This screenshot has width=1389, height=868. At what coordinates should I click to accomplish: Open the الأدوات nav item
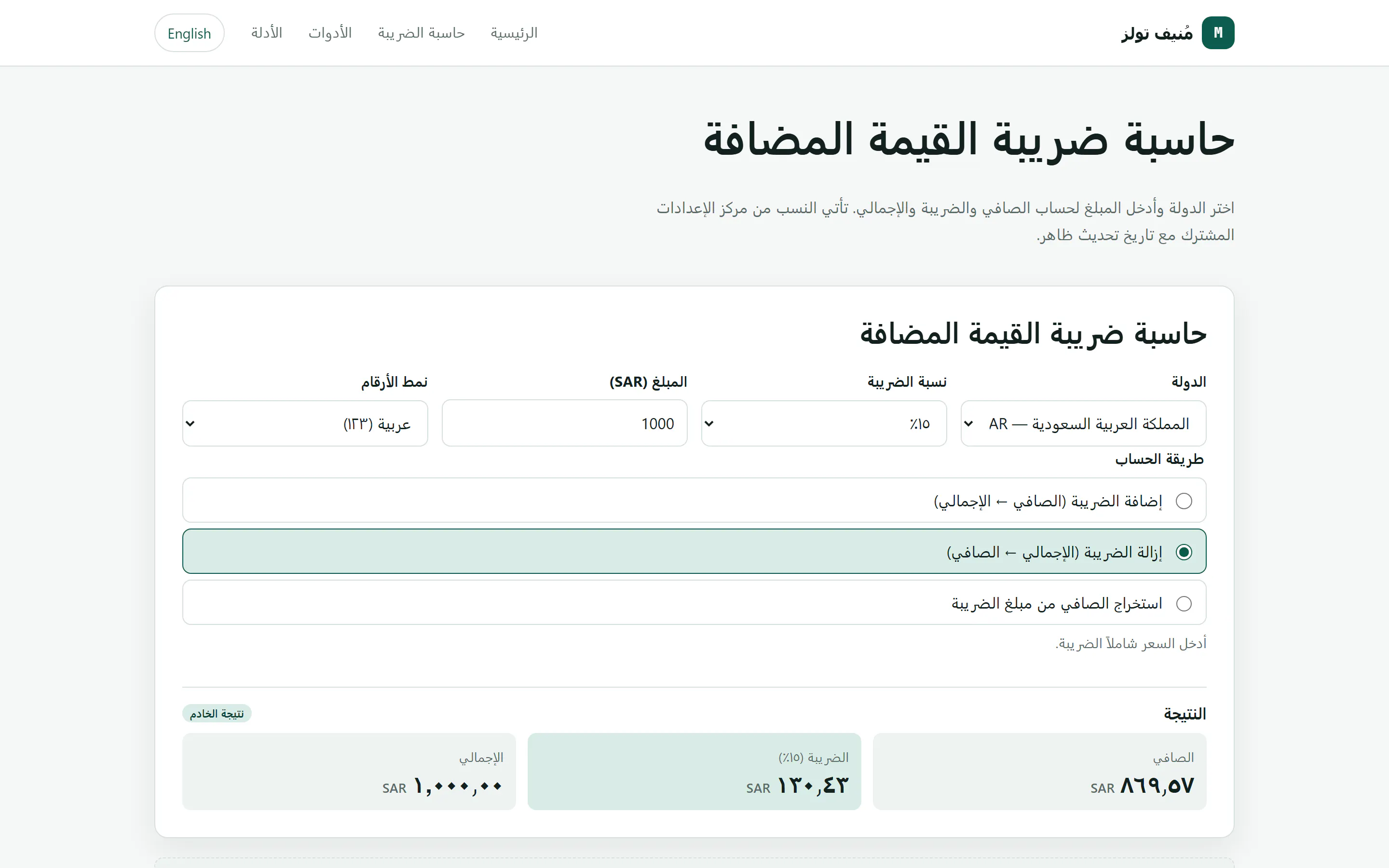point(330,33)
